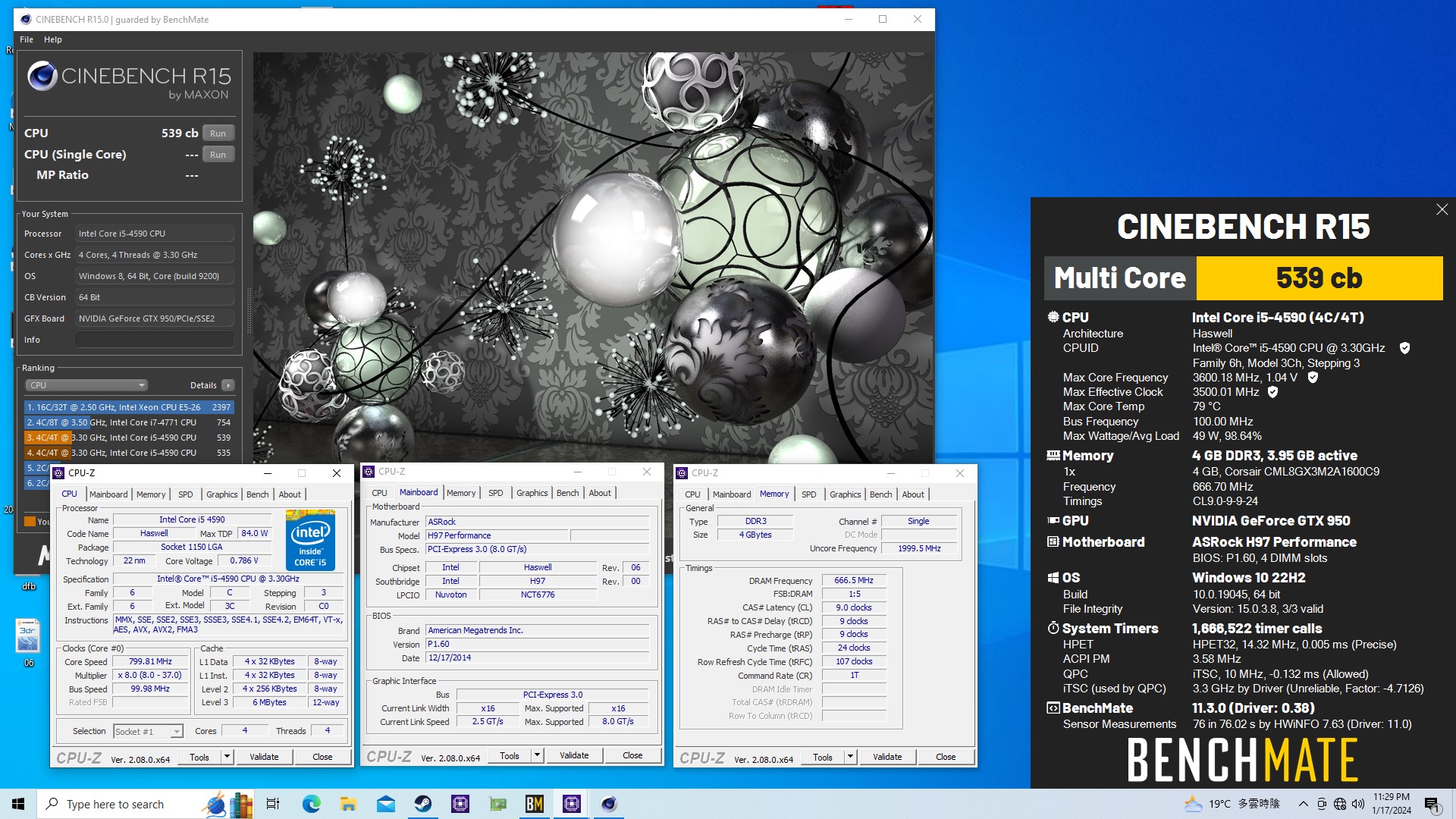Screen dimensions: 1456x819
Task: Select i5-4590 ranking entry scoring 535
Action: point(129,453)
